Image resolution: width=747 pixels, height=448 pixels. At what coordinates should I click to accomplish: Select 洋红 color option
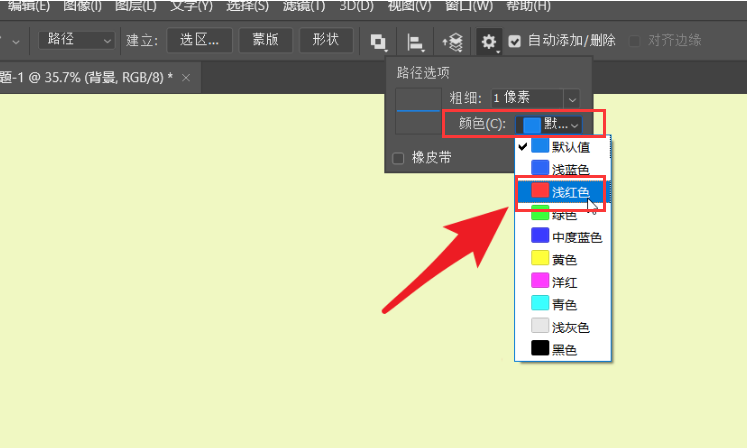(x=563, y=282)
